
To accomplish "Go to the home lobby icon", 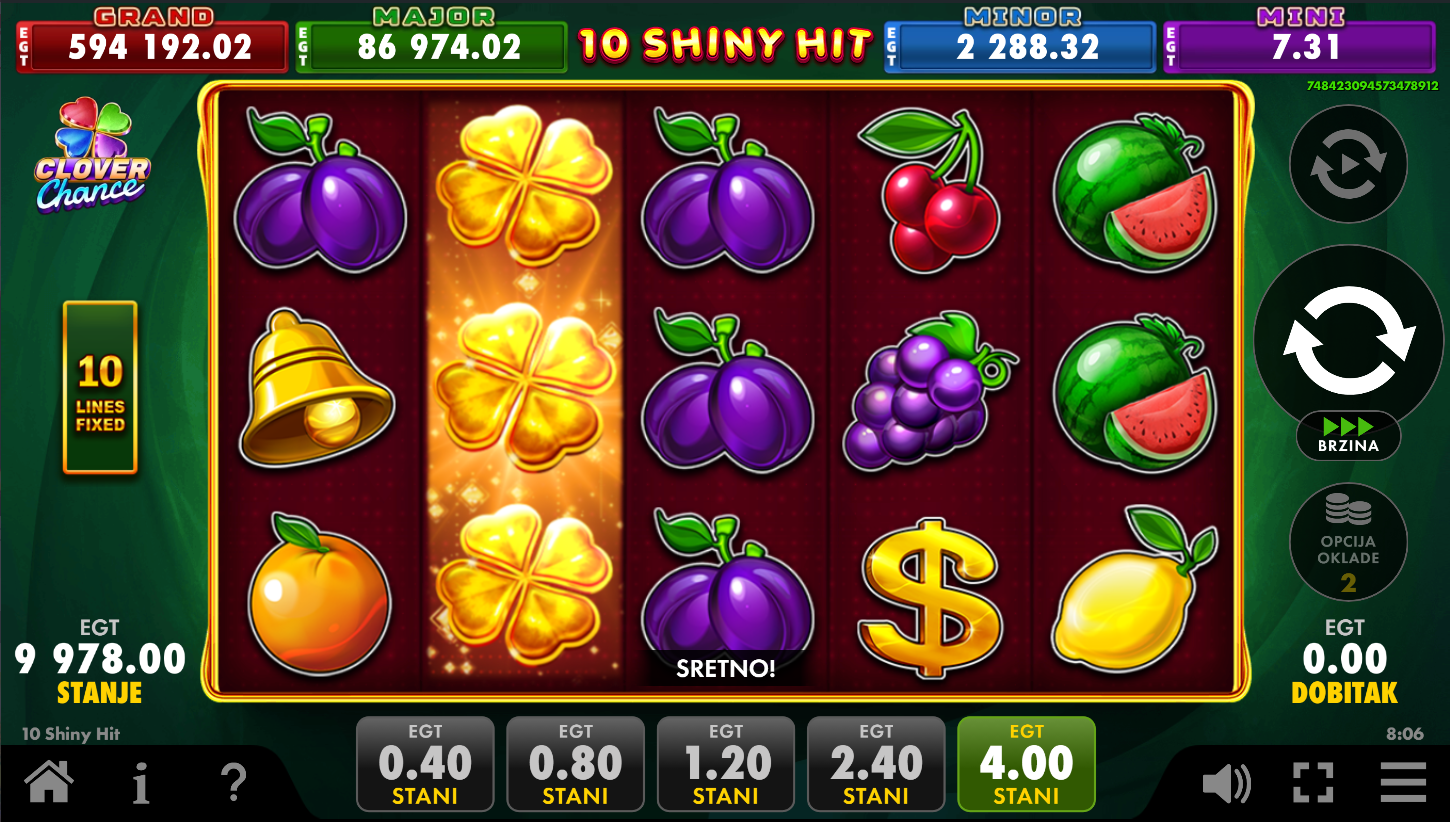I will (x=49, y=780).
